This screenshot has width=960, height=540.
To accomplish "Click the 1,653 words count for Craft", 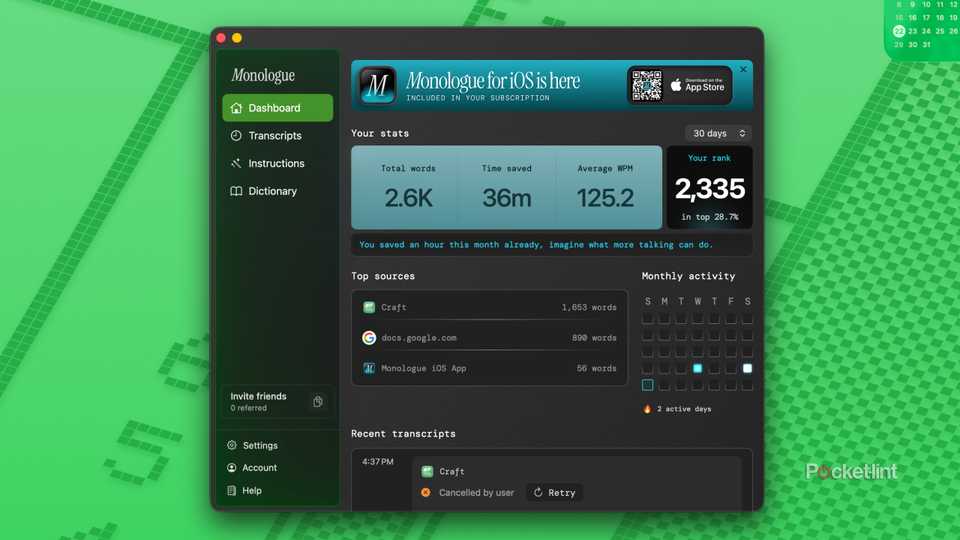I will click(589, 307).
